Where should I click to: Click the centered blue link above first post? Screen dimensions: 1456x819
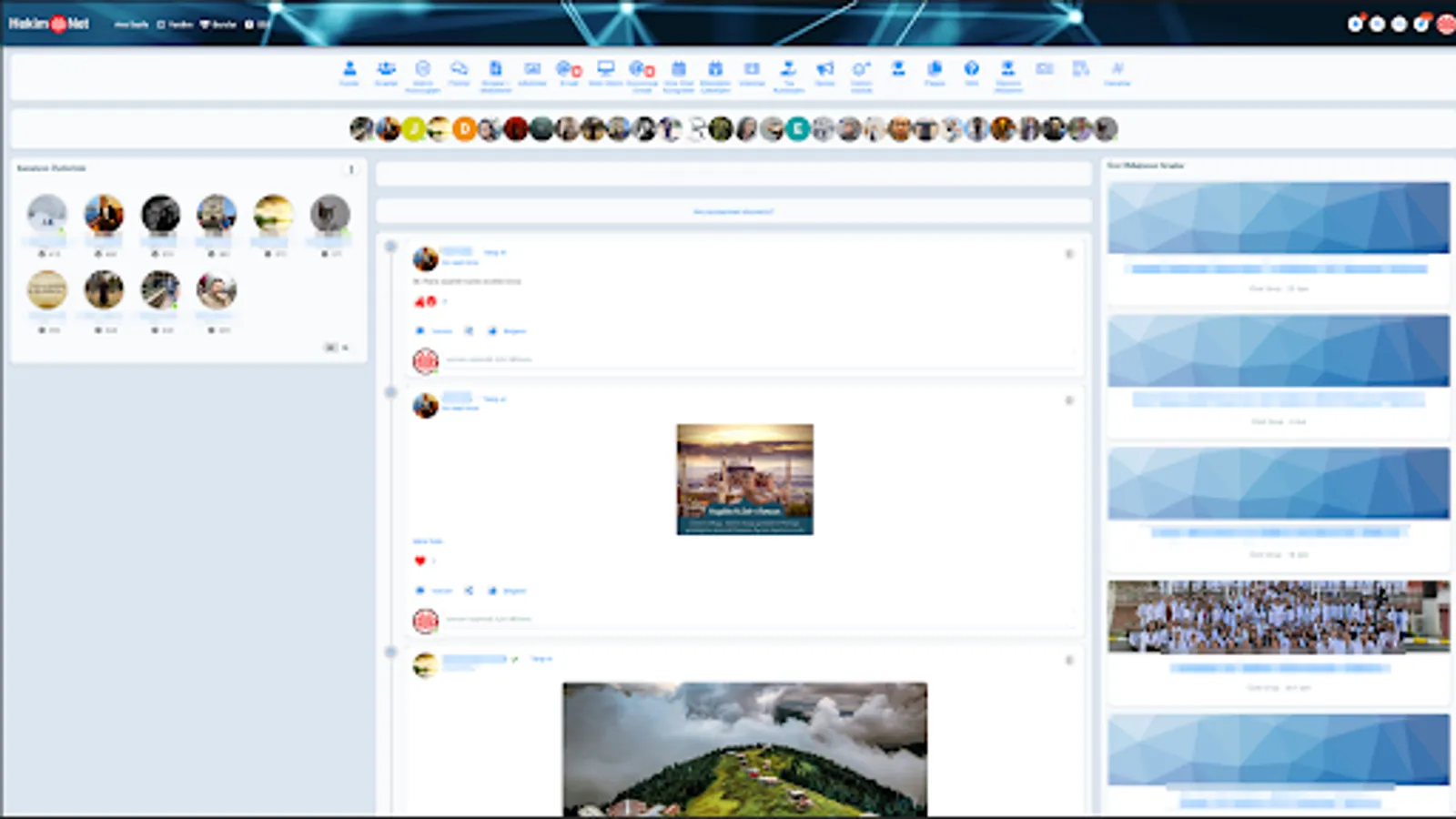(x=733, y=211)
